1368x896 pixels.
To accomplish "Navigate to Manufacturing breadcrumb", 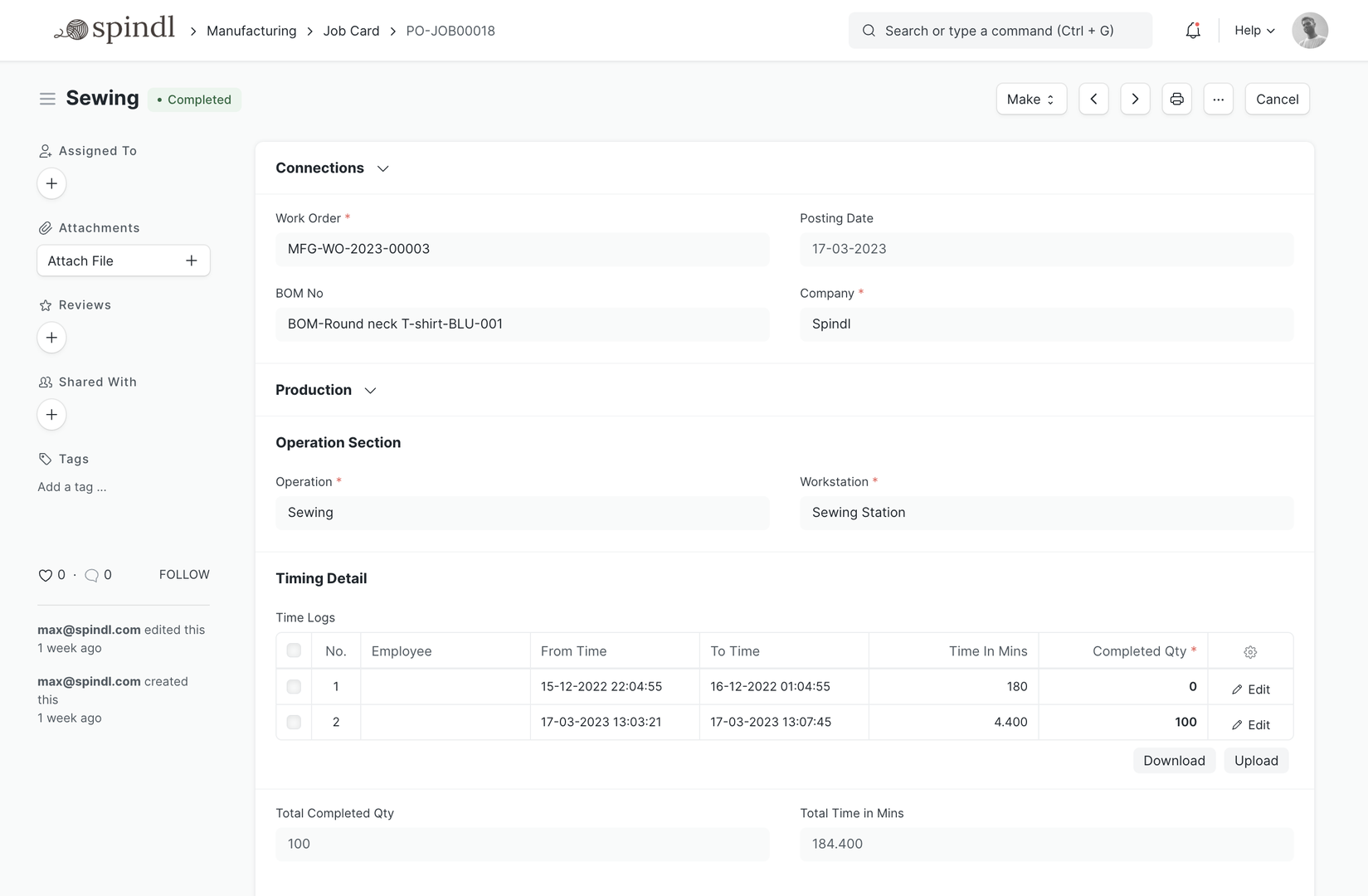I will click(251, 31).
